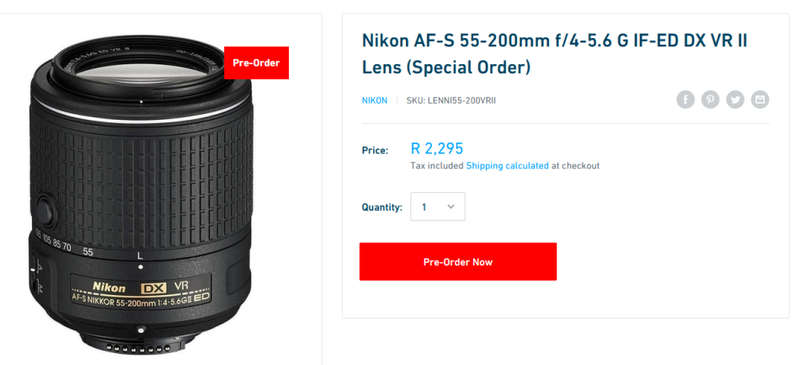Viewport: 800px width, 365px height.
Task: Open the NIKON brand link
Action: coord(374,101)
